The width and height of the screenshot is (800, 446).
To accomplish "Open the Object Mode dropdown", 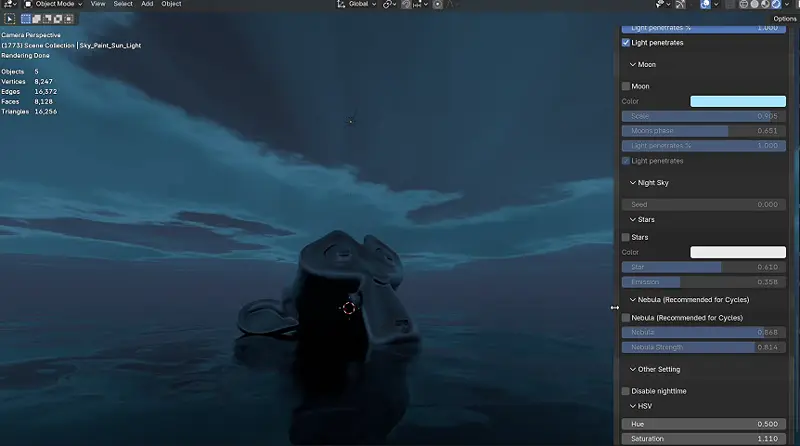I will [x=54, y=4].
